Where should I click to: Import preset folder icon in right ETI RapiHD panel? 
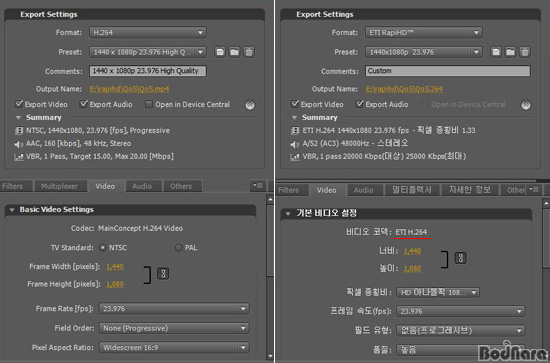pyautogui.click(x=510, y=52)
